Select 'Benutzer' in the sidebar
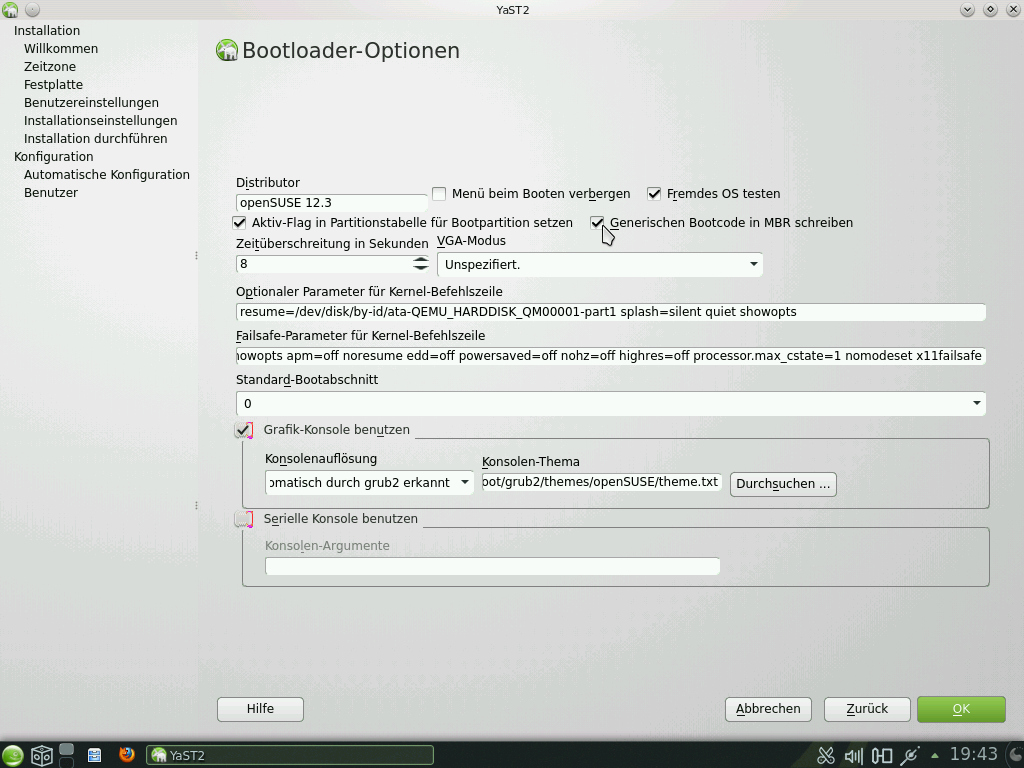 (51, 193)
